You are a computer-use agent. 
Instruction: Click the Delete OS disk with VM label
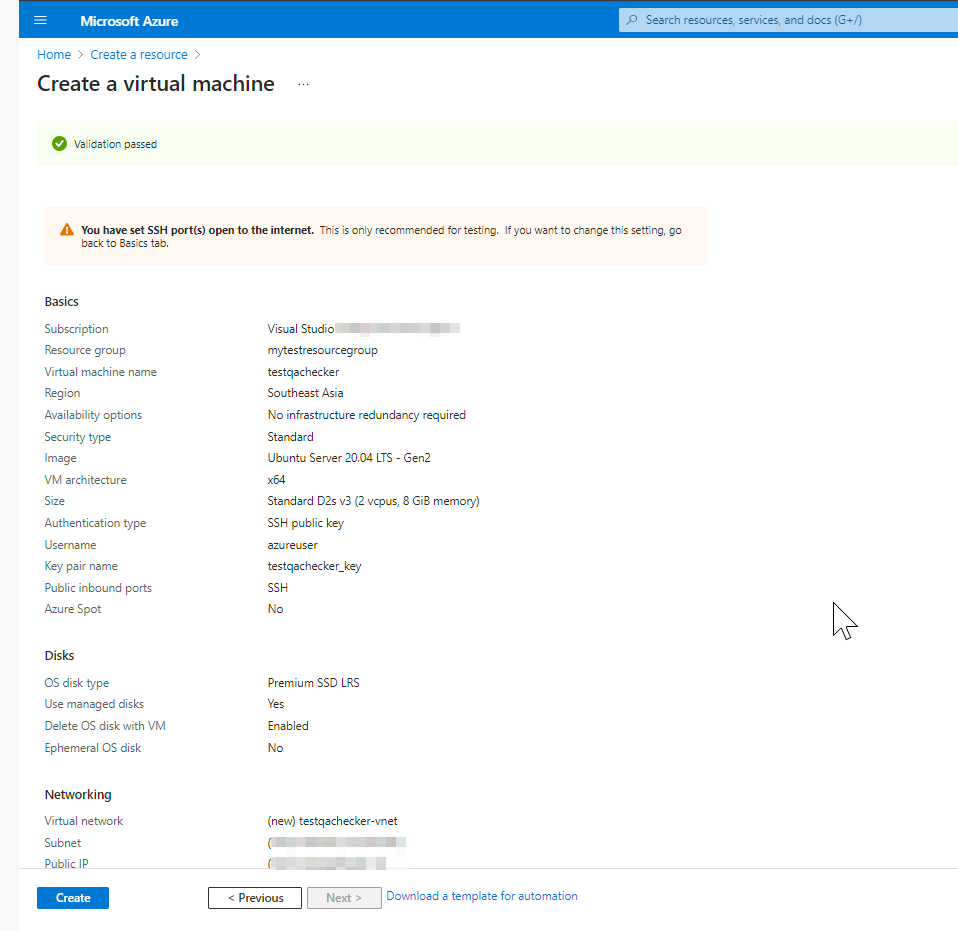click(x=105, y=726)
